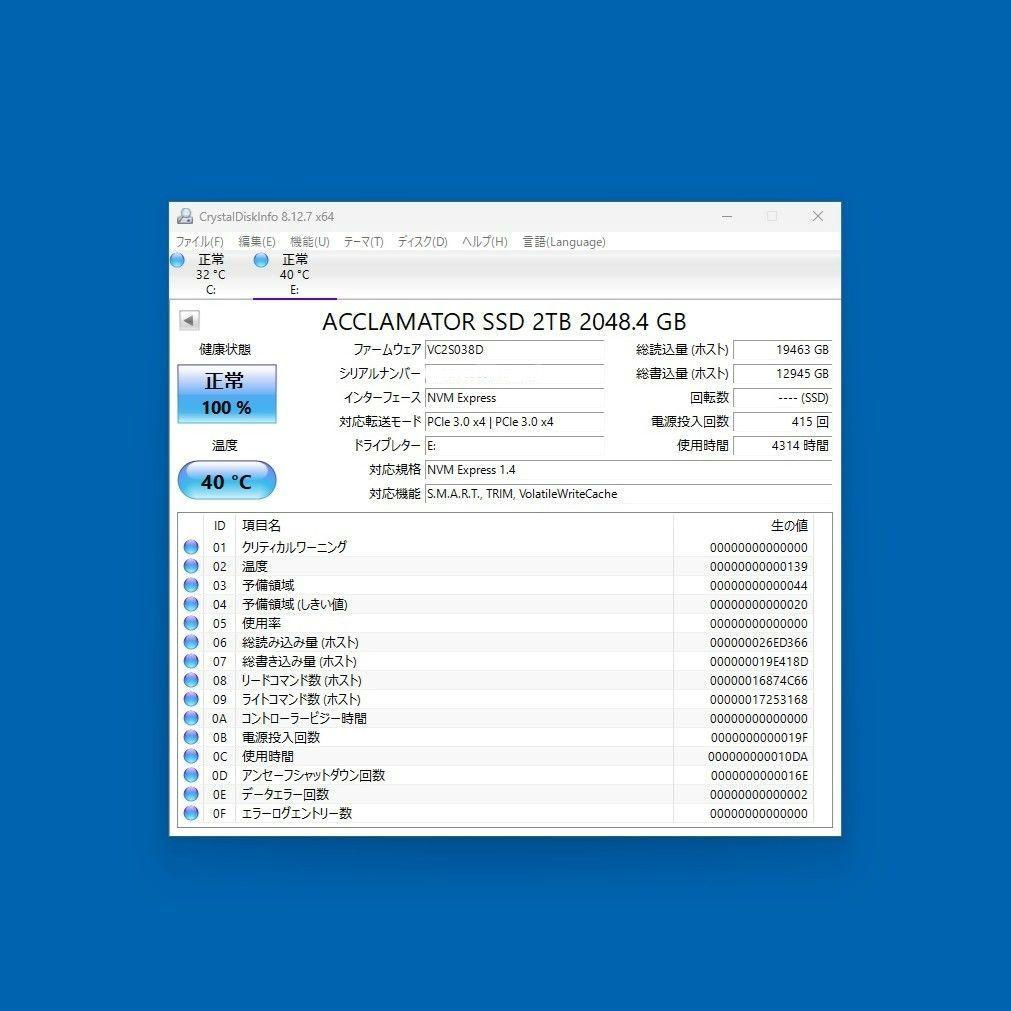Click status orb of row 02 温度
This screenshot has height=1011, width=1011.
(191, 566)
